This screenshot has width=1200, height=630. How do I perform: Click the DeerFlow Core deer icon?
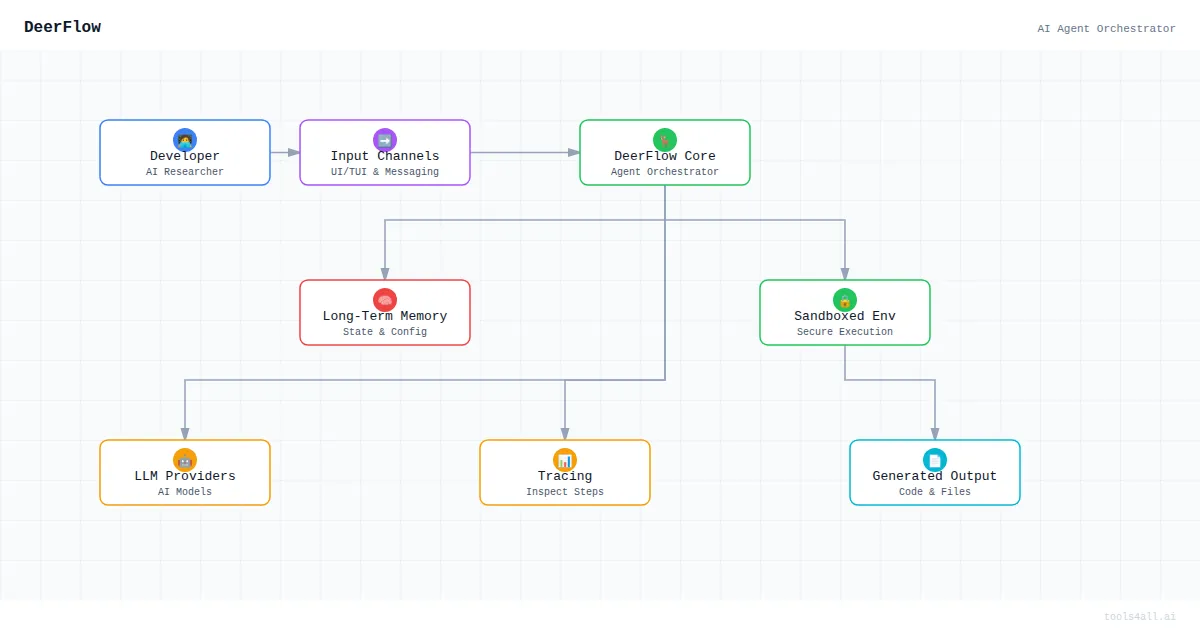pos(665,140)
